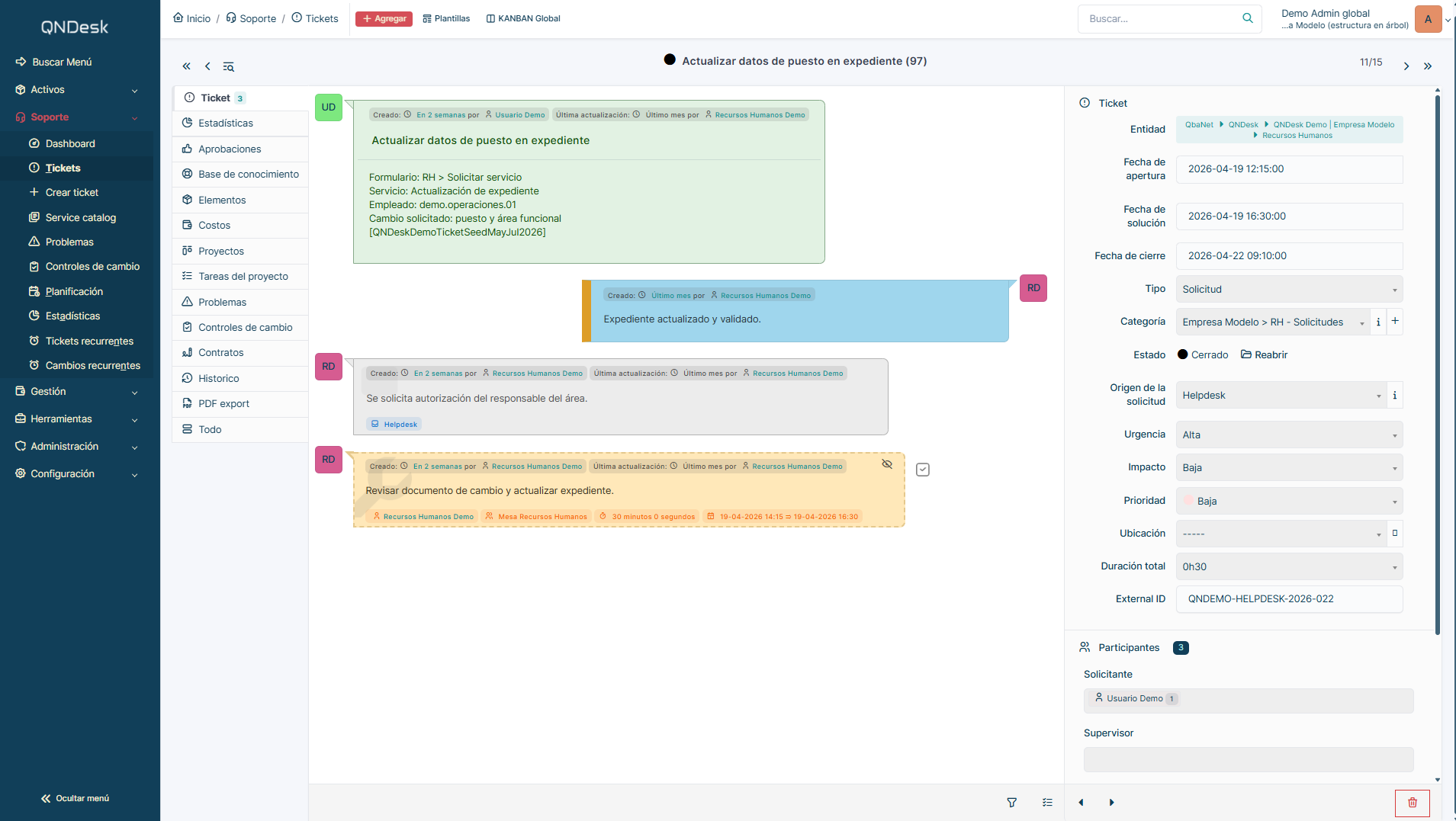Toggle private visibility eye icon on task

tap(887, 463)
